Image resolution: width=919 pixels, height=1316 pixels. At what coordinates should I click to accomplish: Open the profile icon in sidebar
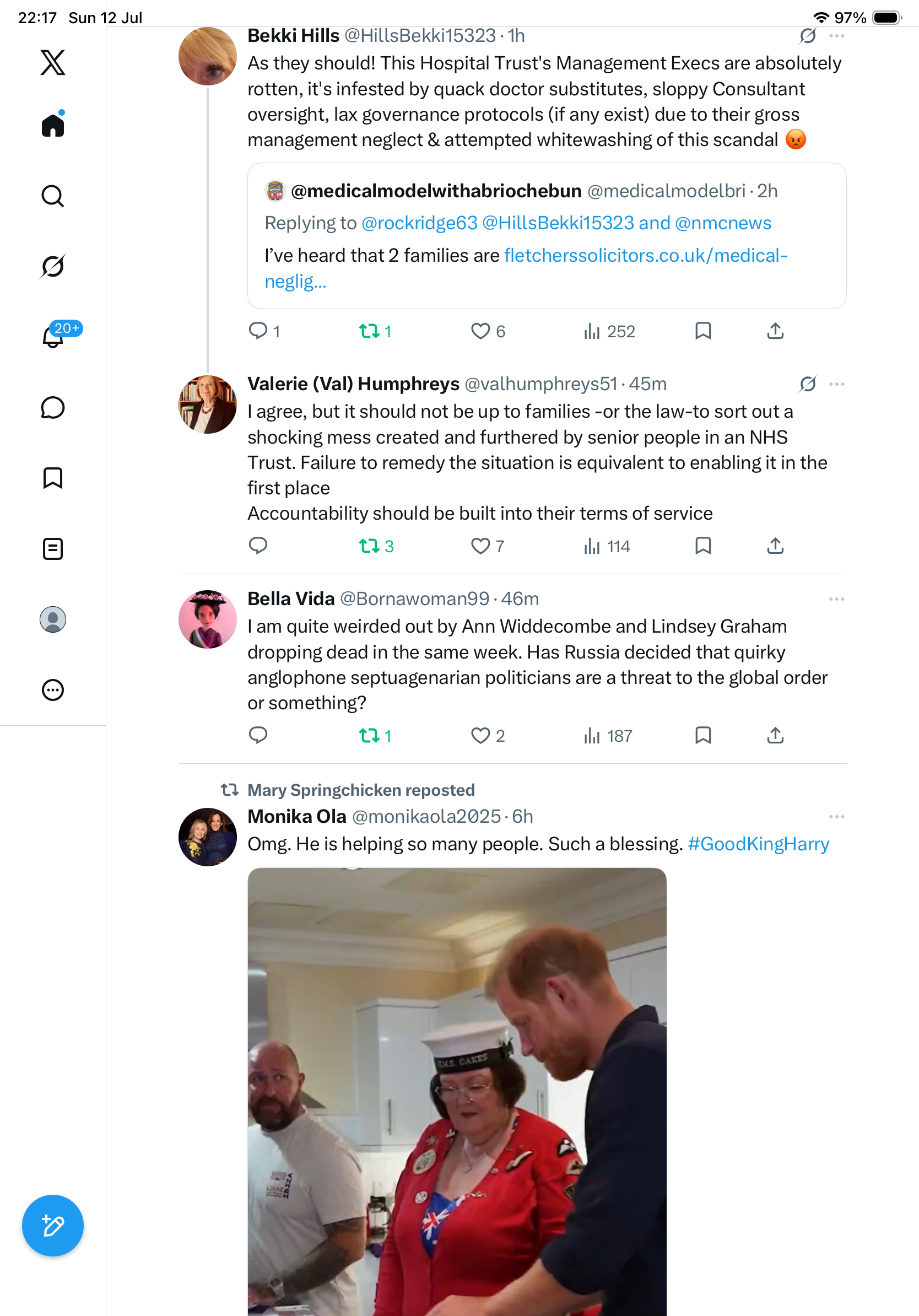coord(53,619)
